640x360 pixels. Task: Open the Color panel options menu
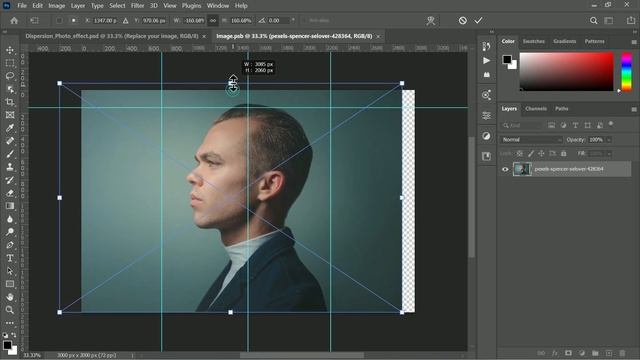click(x=633, y=42)
